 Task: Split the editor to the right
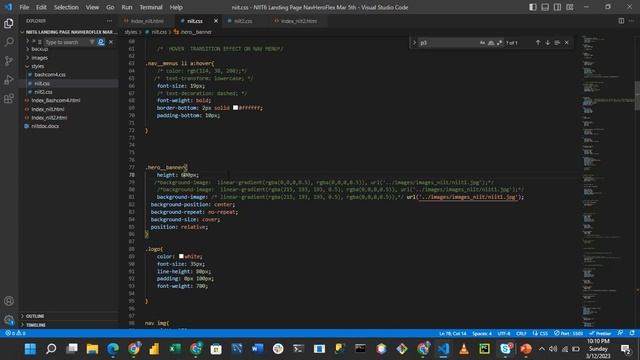621,21
